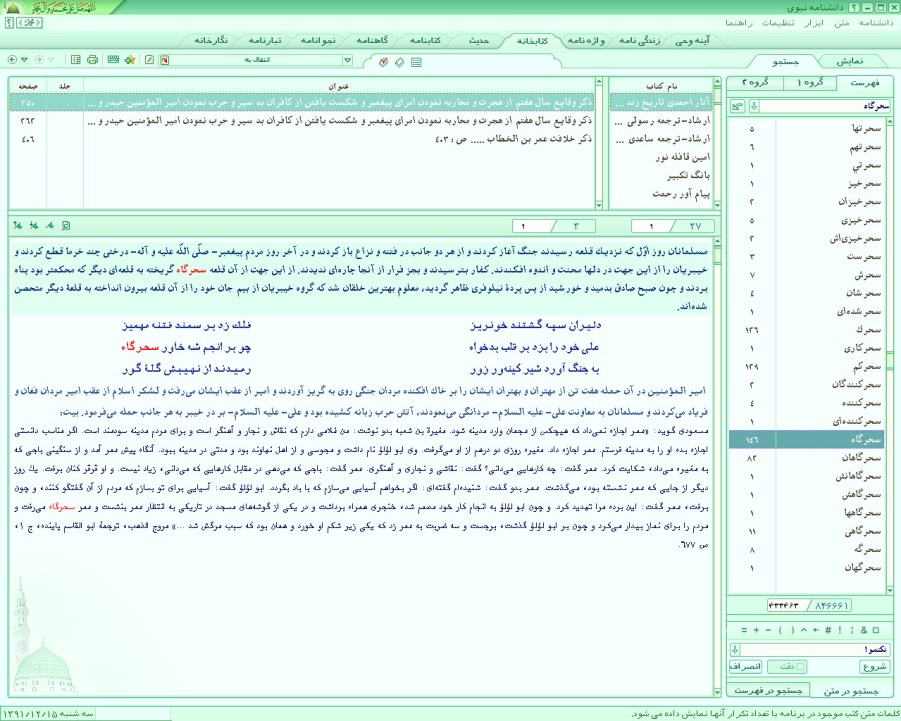Select the گروه ۲ tab
Image resolution: width=901 pixels, height=721 pixels.
point(754,83)
